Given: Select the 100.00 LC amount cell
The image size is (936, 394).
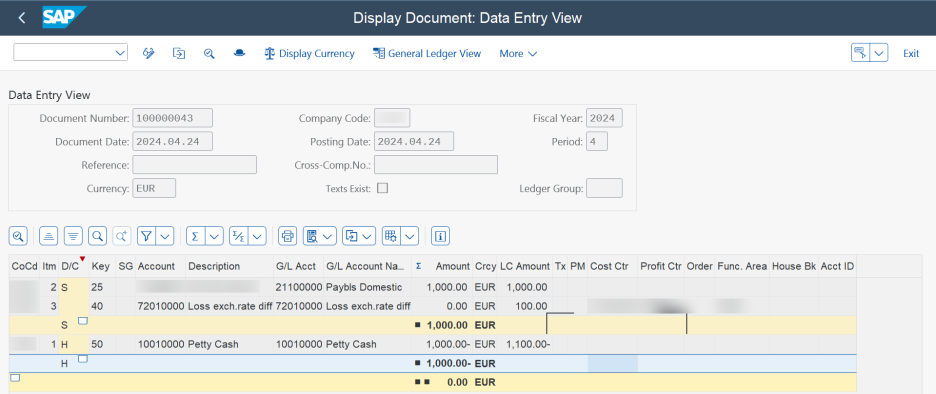Looking at the screenshot, I should pos(525,306).
